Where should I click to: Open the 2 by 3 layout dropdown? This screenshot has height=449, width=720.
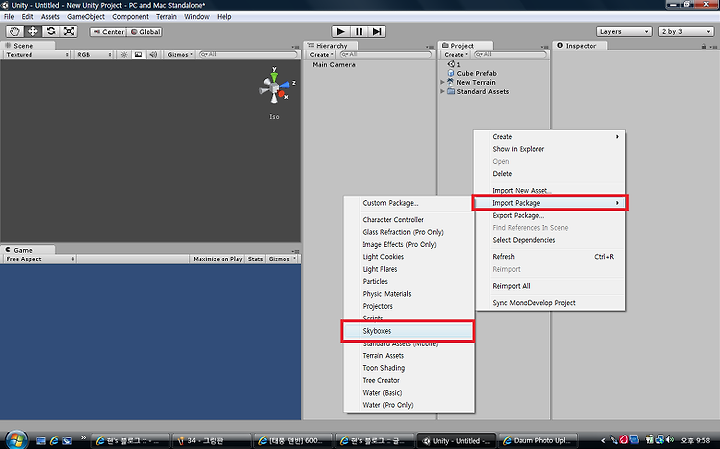686,31
